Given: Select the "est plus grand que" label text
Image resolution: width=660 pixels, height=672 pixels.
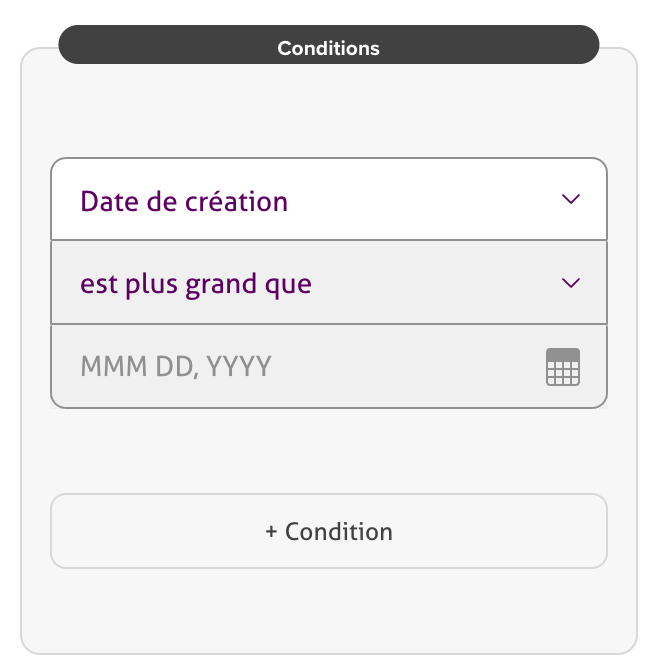Looking at the screenshot, I should 196,284.
